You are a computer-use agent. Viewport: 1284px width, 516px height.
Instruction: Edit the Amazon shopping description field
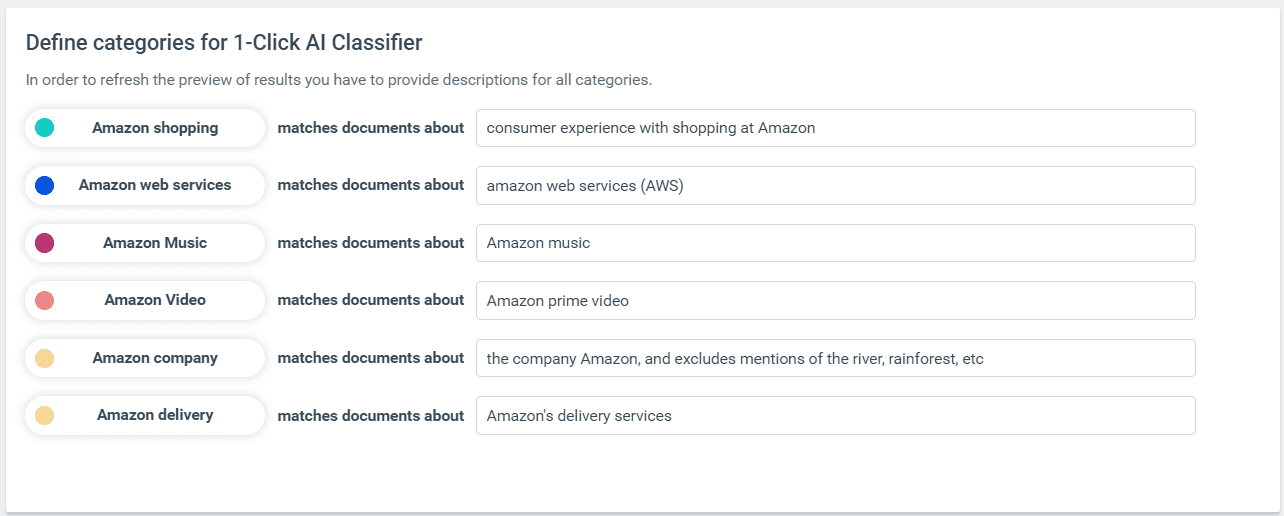click(x=835, y=128)
